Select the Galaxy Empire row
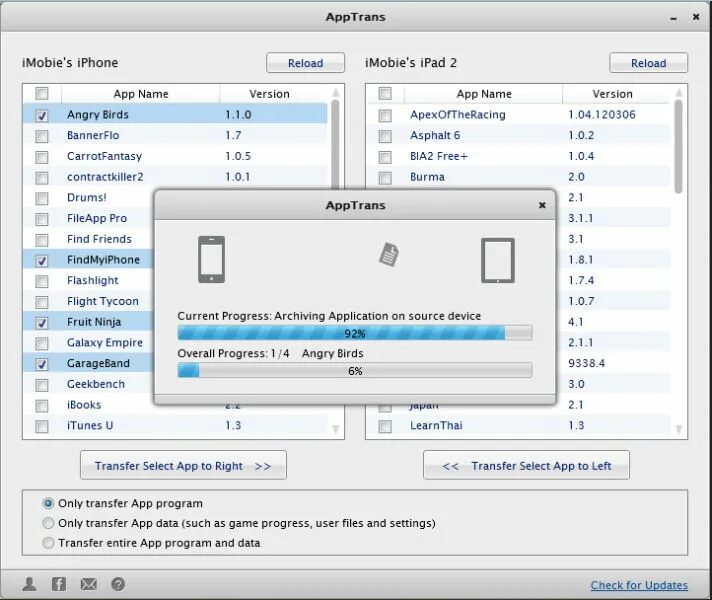The width and height of the screenshot is (712, 600). [x=89, y=343]
